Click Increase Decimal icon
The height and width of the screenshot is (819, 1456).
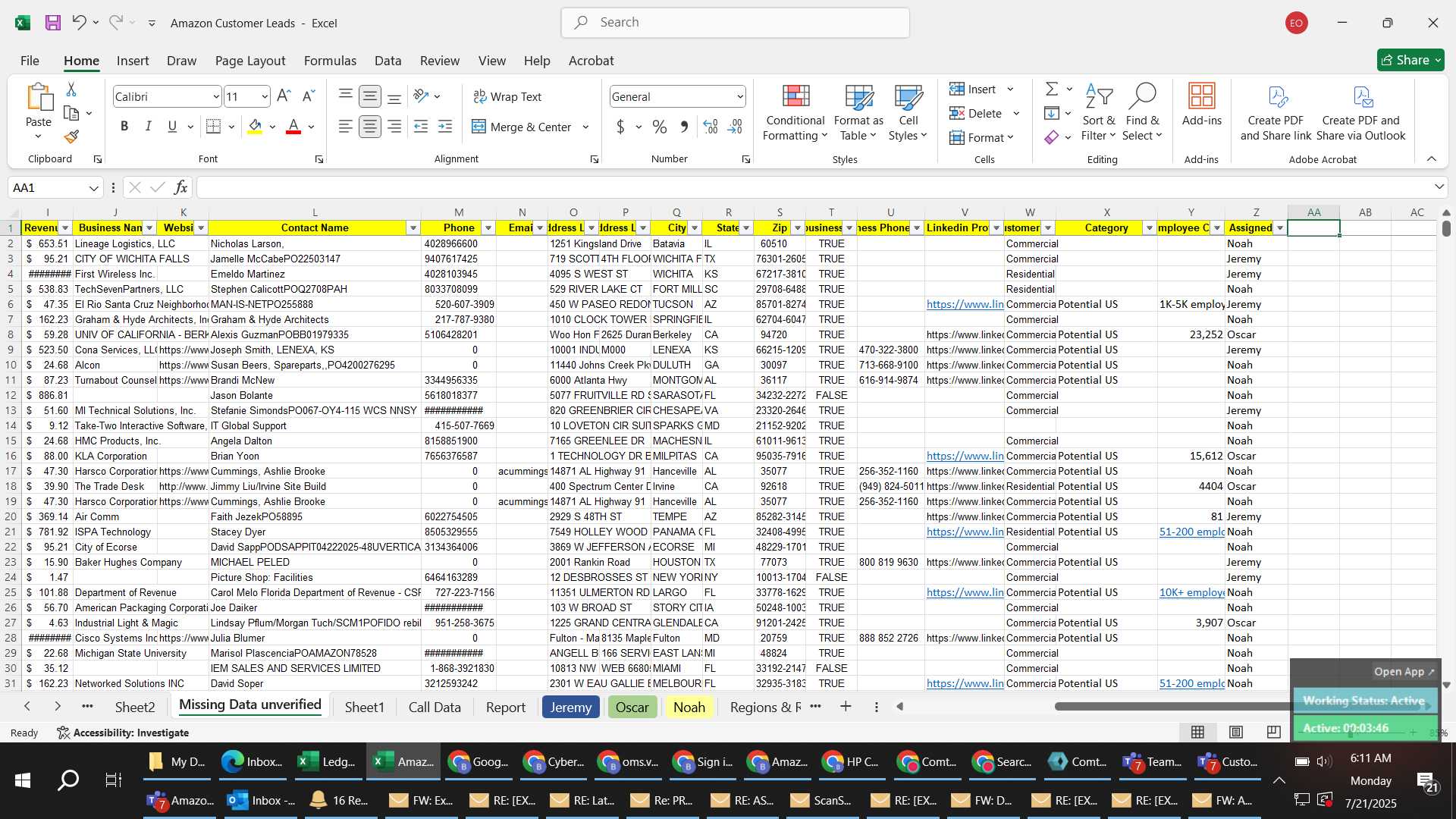[711, 127]
